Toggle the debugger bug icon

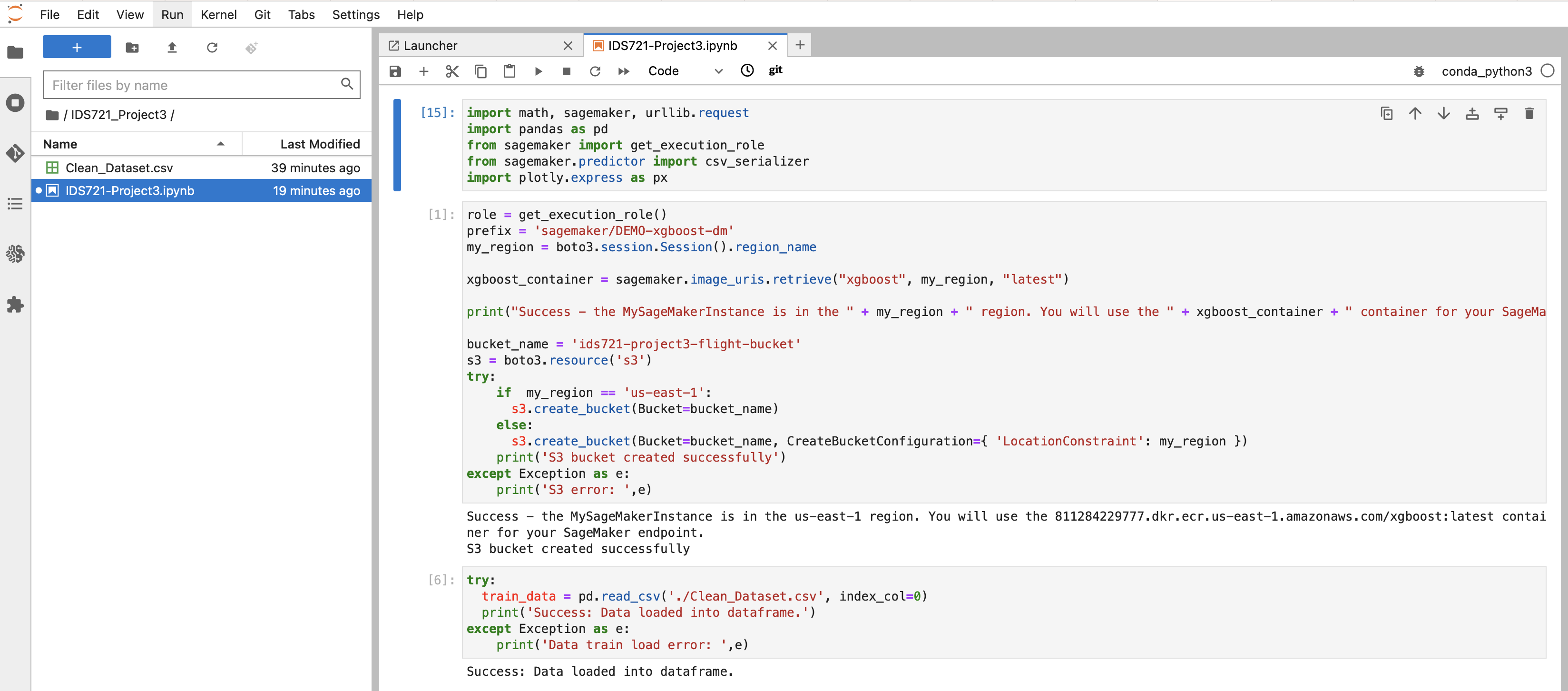coord(1418,71)
